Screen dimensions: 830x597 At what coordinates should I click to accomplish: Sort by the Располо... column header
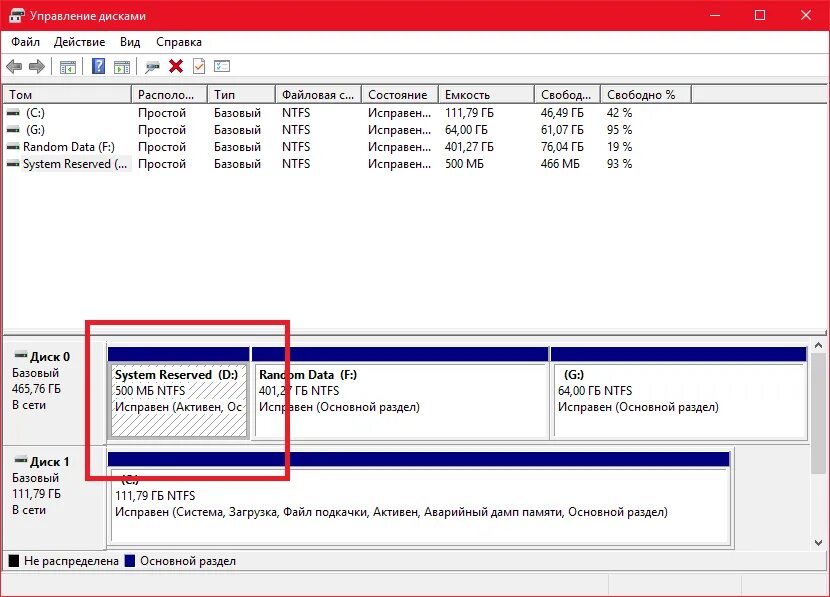(169, 95)
